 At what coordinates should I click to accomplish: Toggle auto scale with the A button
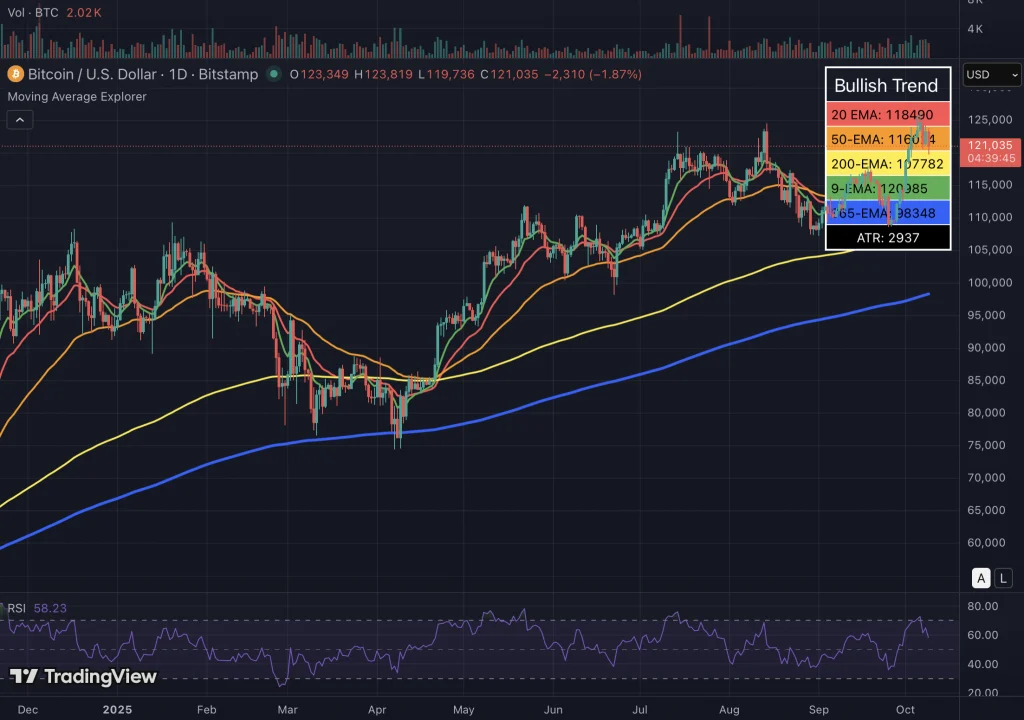click(x=982, y=578)
